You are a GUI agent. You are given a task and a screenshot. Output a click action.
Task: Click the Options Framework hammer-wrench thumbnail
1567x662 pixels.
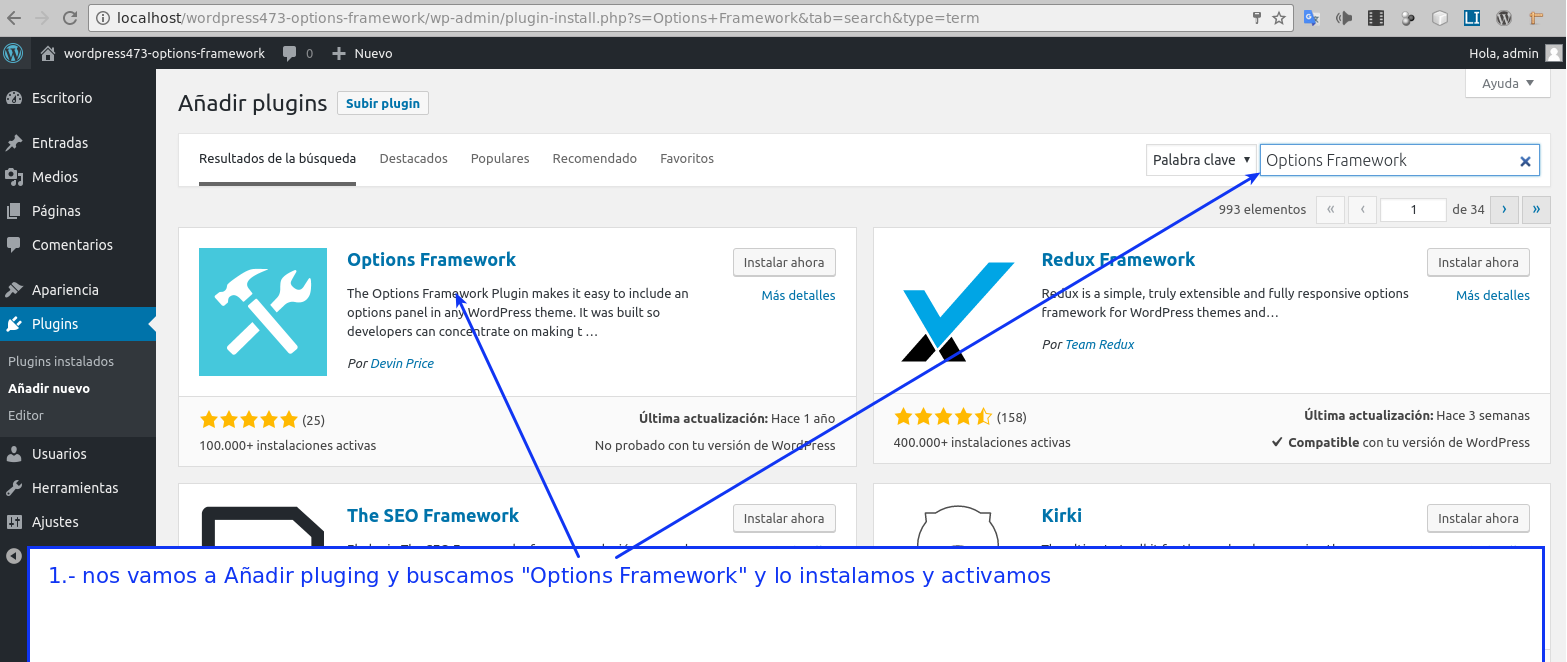tap(263, 312)
